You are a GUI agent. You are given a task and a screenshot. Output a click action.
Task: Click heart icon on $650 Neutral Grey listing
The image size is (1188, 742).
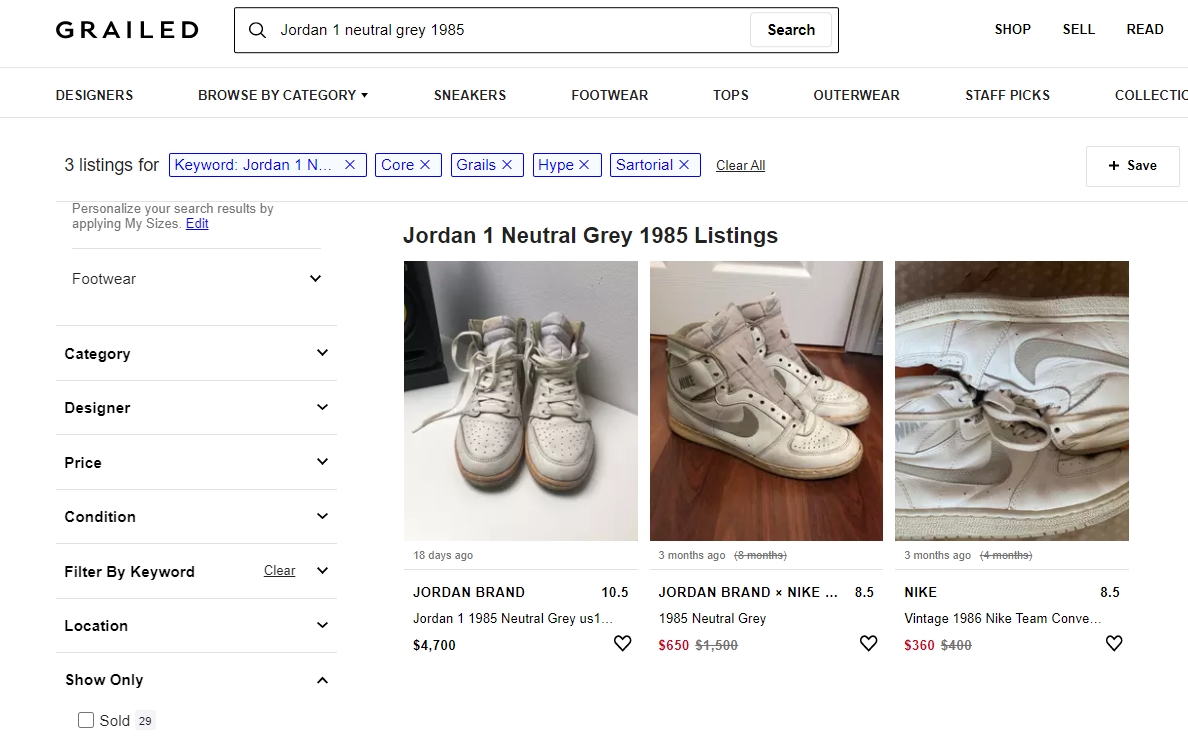tap(868, 644)
